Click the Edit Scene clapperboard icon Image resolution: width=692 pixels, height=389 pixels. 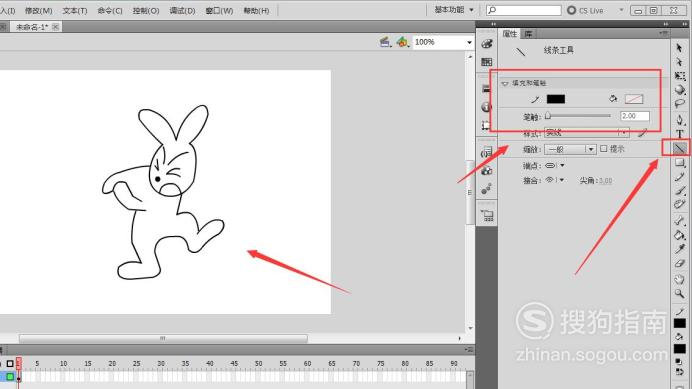tap(385, 42)
